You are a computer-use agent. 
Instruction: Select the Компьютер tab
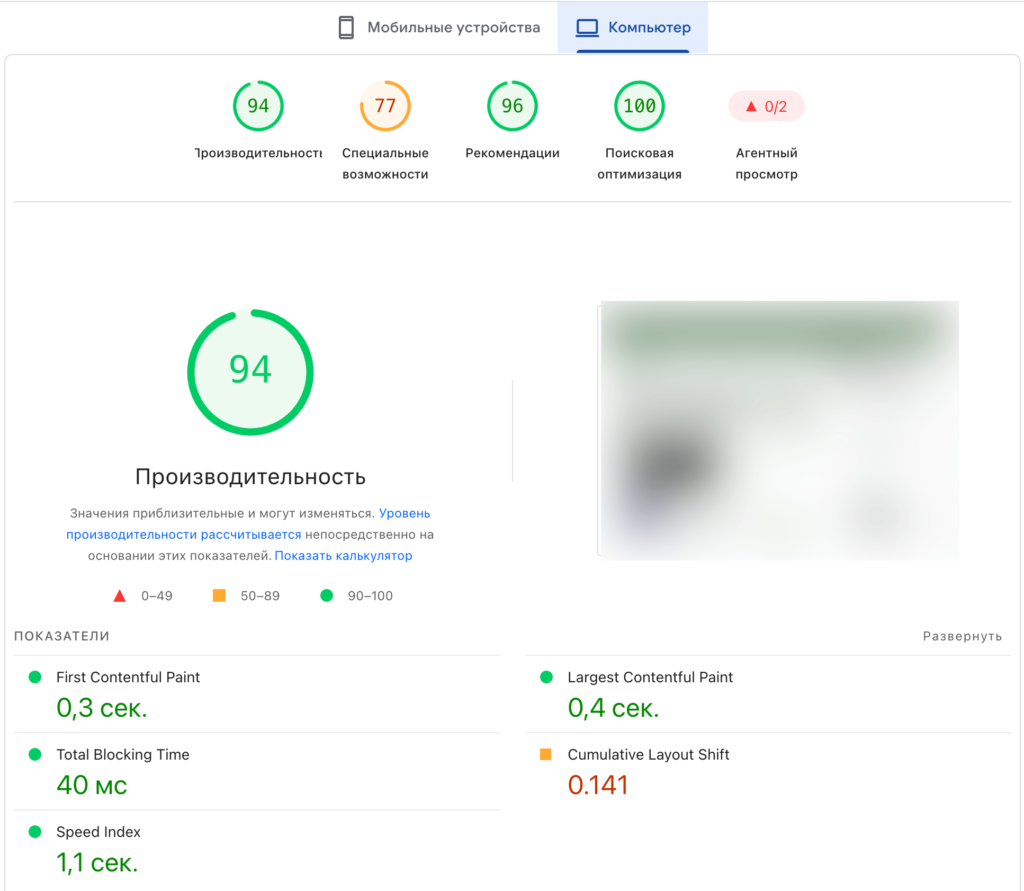[633, 27]
